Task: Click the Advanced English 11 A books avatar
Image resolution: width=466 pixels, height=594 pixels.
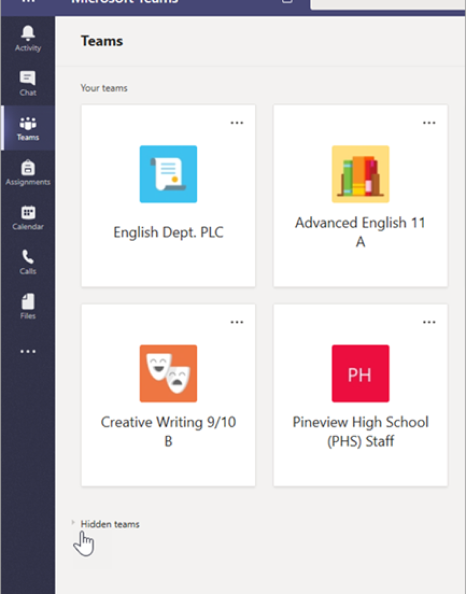Action: 360,174
